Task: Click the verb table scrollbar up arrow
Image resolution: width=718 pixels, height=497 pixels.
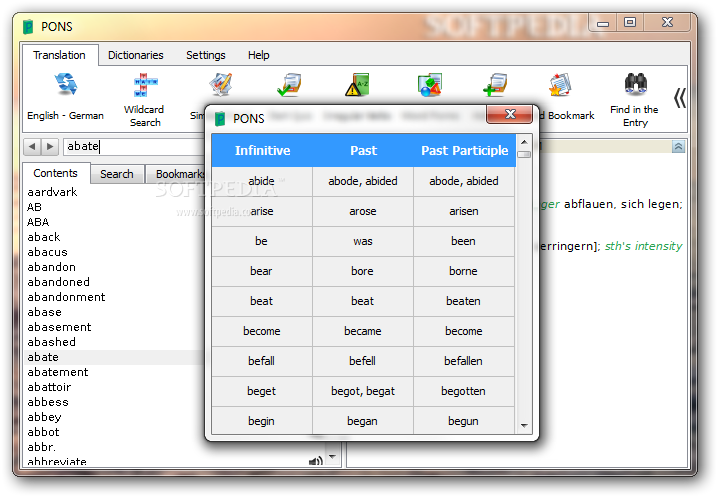Action: (x=524, y=142)
